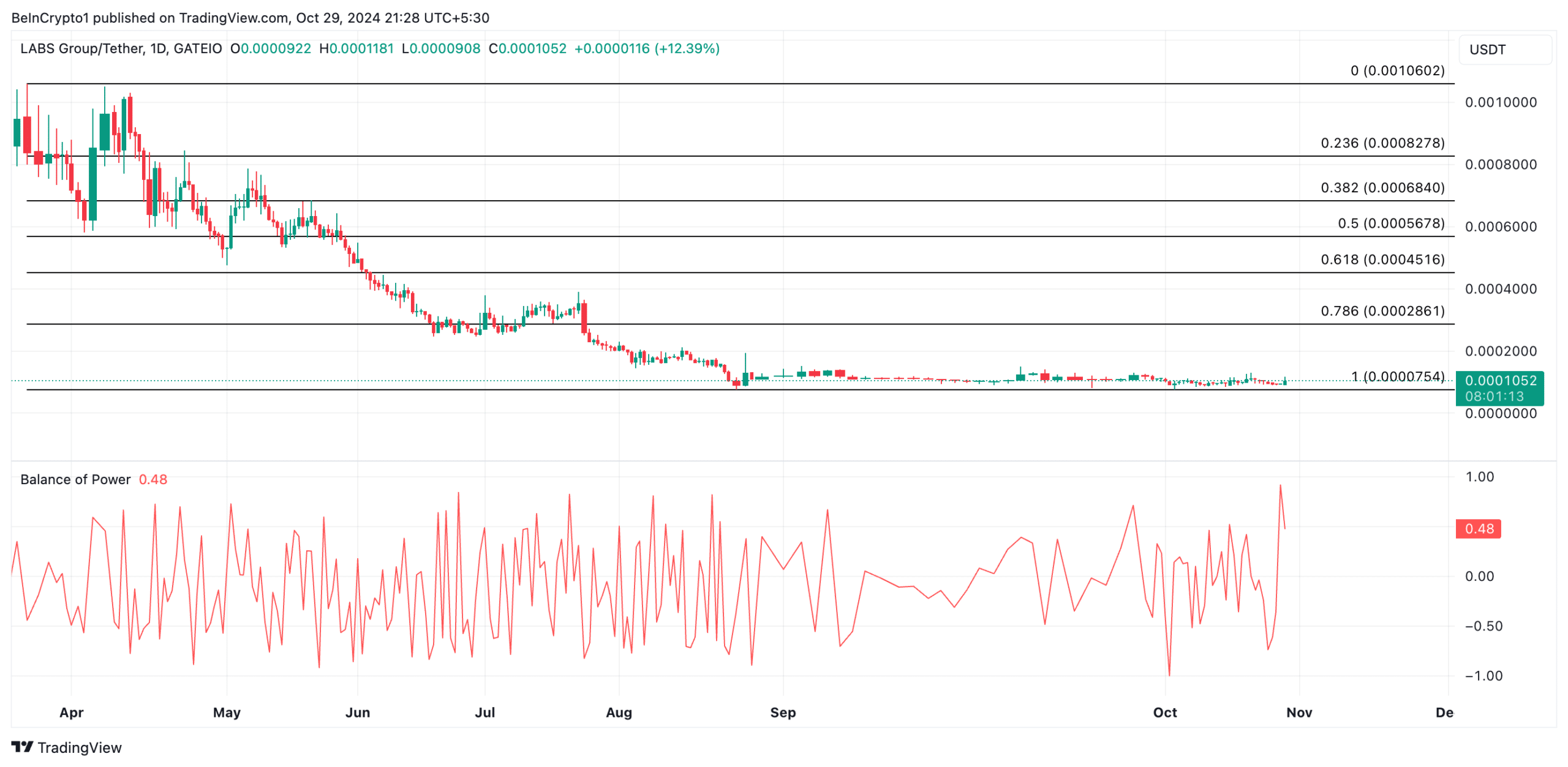1568x767 pixels.
Task: Click the Nov label on time axis
Action: click(x=1298, y=712)
